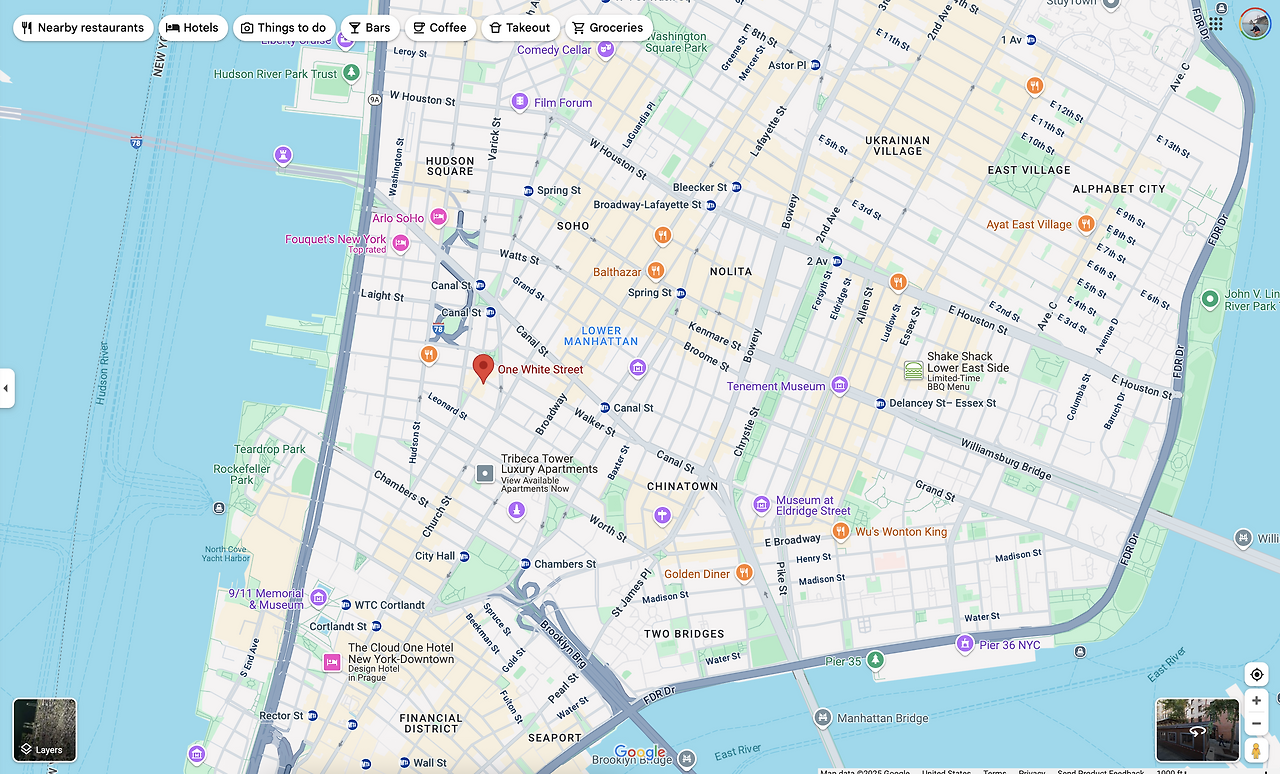Screen dimensions: 1280x774
Task: Open the Pier 36 NYC venue icon
Action: pos(964,645)
